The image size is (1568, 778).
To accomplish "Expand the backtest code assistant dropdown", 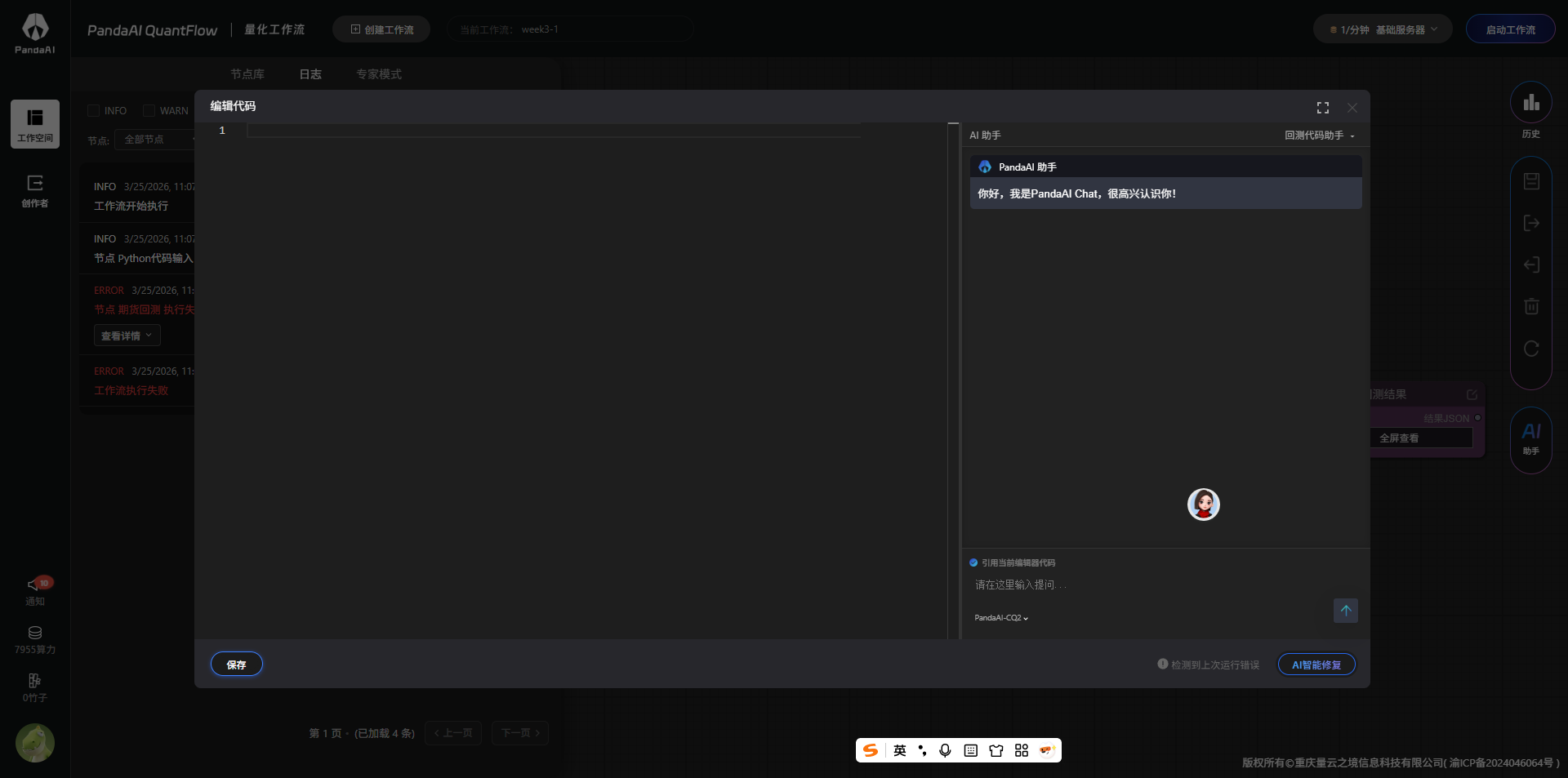I will (1319, 136).
